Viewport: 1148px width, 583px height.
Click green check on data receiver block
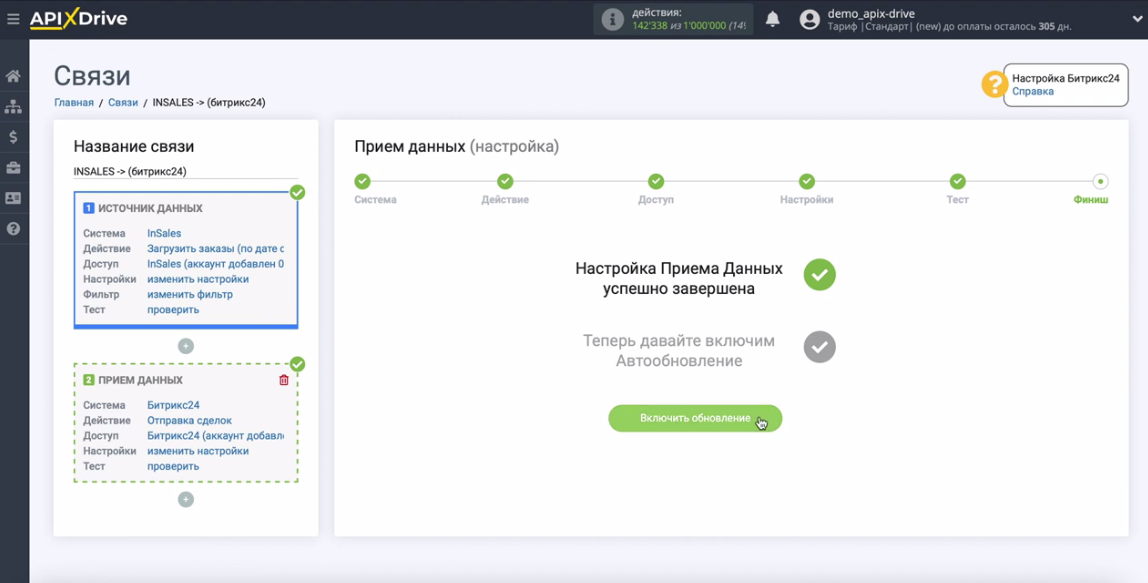point(297,364)
